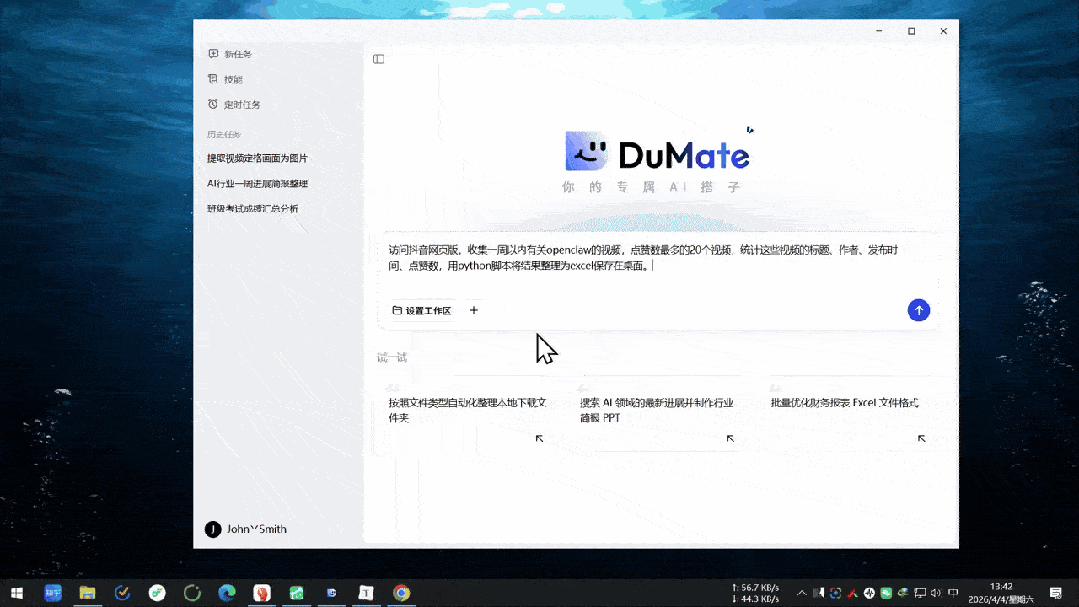The height and width of the screenshot is (607, 1079).
Task: Toggle the sidebar panel collapse icon
Action: [x=378, y=59]
